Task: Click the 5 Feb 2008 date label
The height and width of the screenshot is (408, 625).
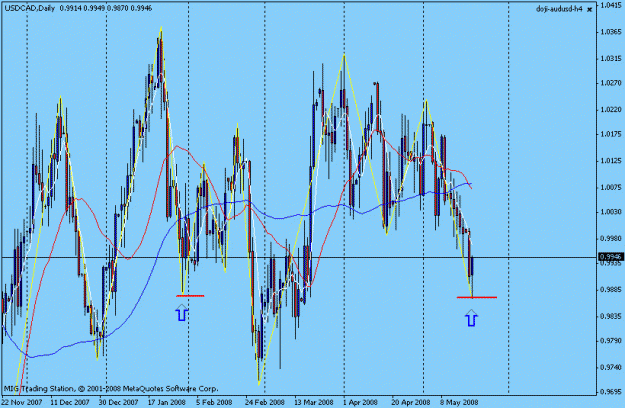Action: (x=214, y=402)
